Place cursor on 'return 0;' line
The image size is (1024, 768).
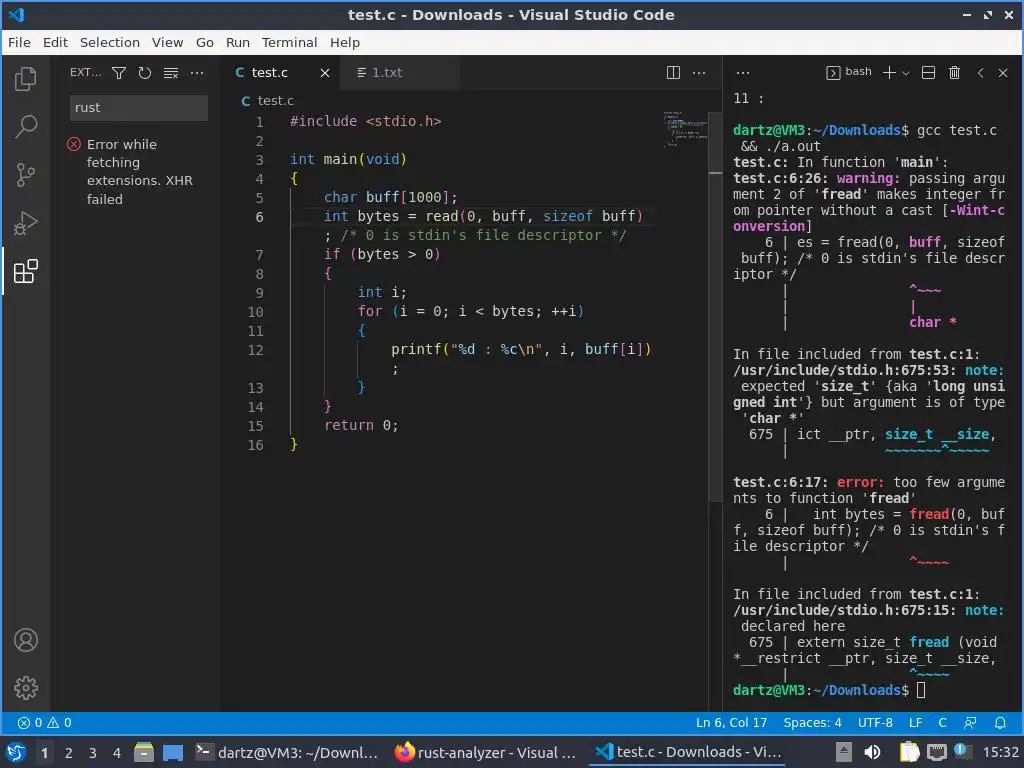point(360,425)
